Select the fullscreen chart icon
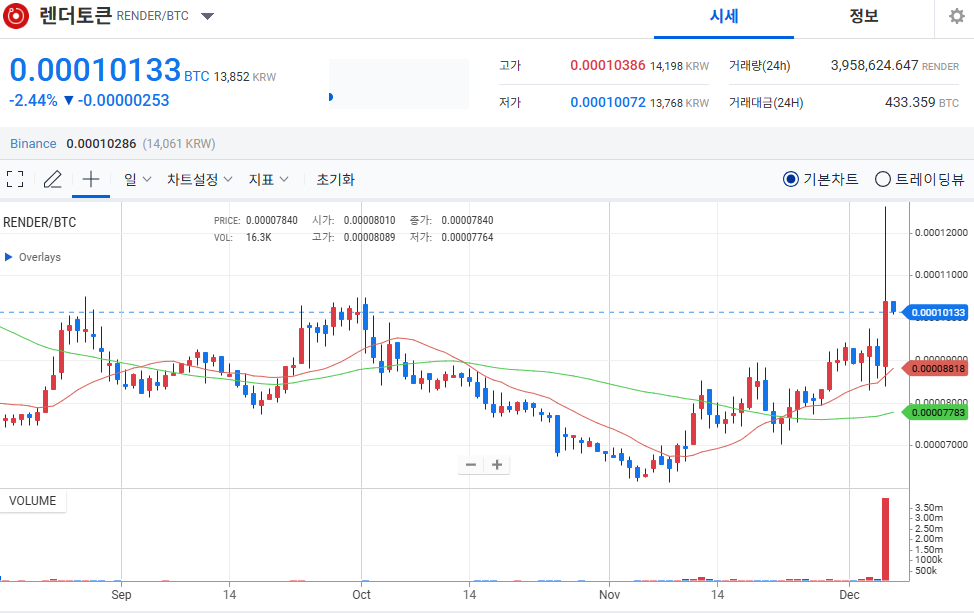 point(15,179)
